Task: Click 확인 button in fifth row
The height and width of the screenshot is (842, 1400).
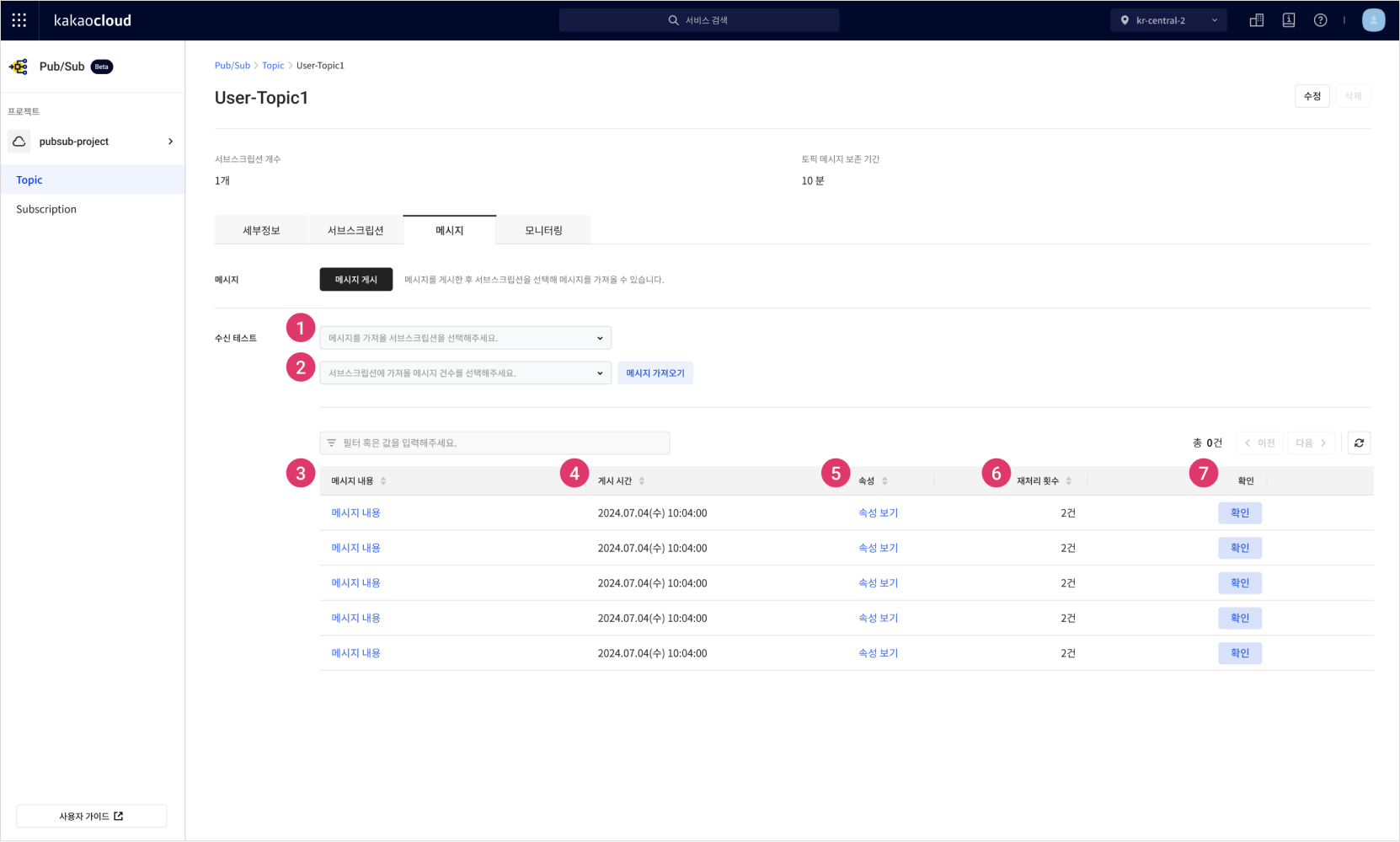Action: 1240,653
